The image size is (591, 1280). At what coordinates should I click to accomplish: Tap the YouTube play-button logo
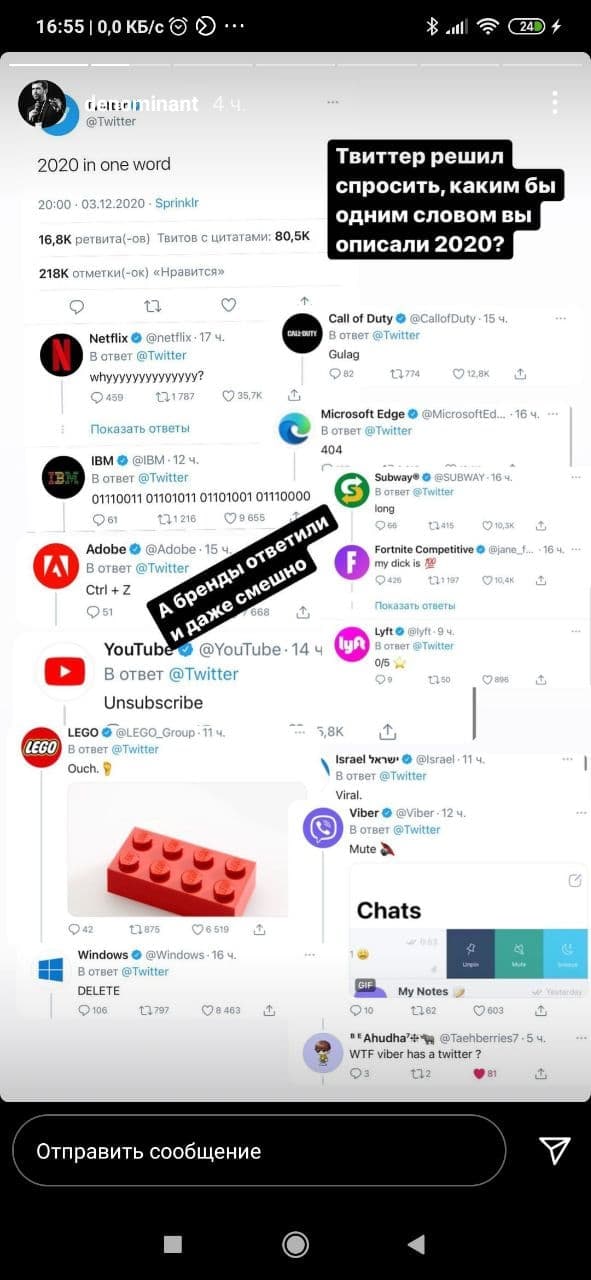tap(65, 671)
